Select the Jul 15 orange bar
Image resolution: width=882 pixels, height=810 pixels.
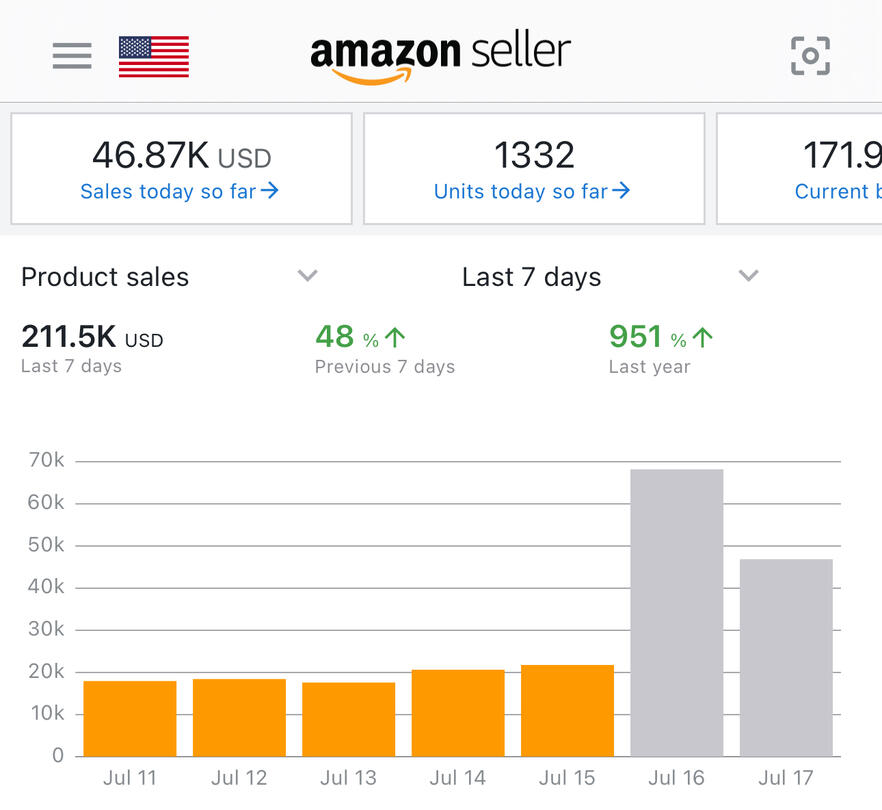pos(567,710)
